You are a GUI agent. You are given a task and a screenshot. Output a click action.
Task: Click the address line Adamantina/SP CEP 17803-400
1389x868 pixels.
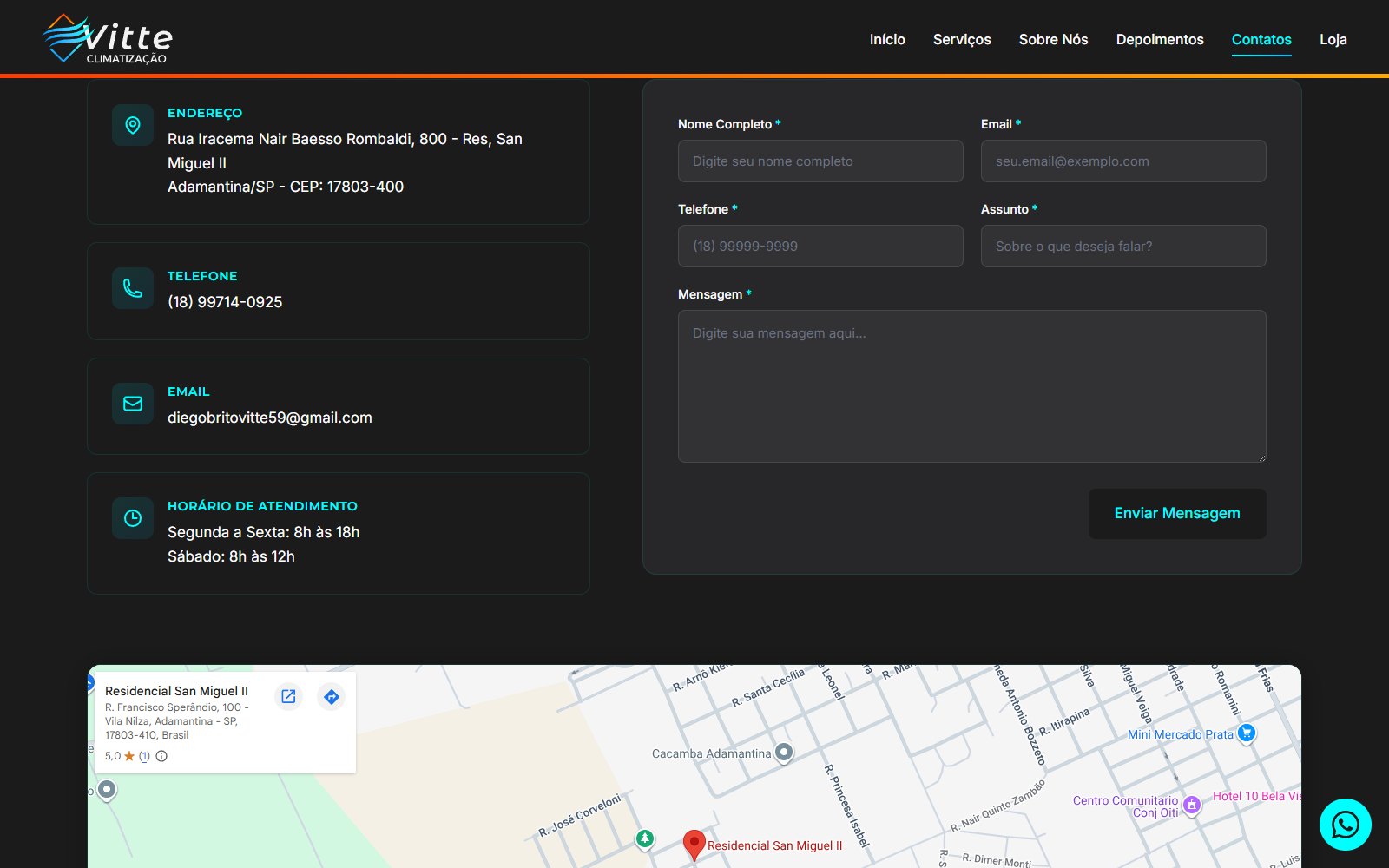click(286, 187)
